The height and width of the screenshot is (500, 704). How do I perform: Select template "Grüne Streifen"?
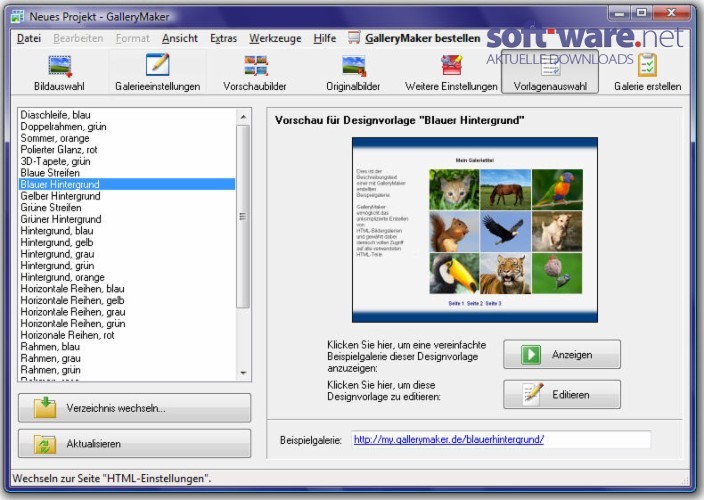tap(127, 208)
